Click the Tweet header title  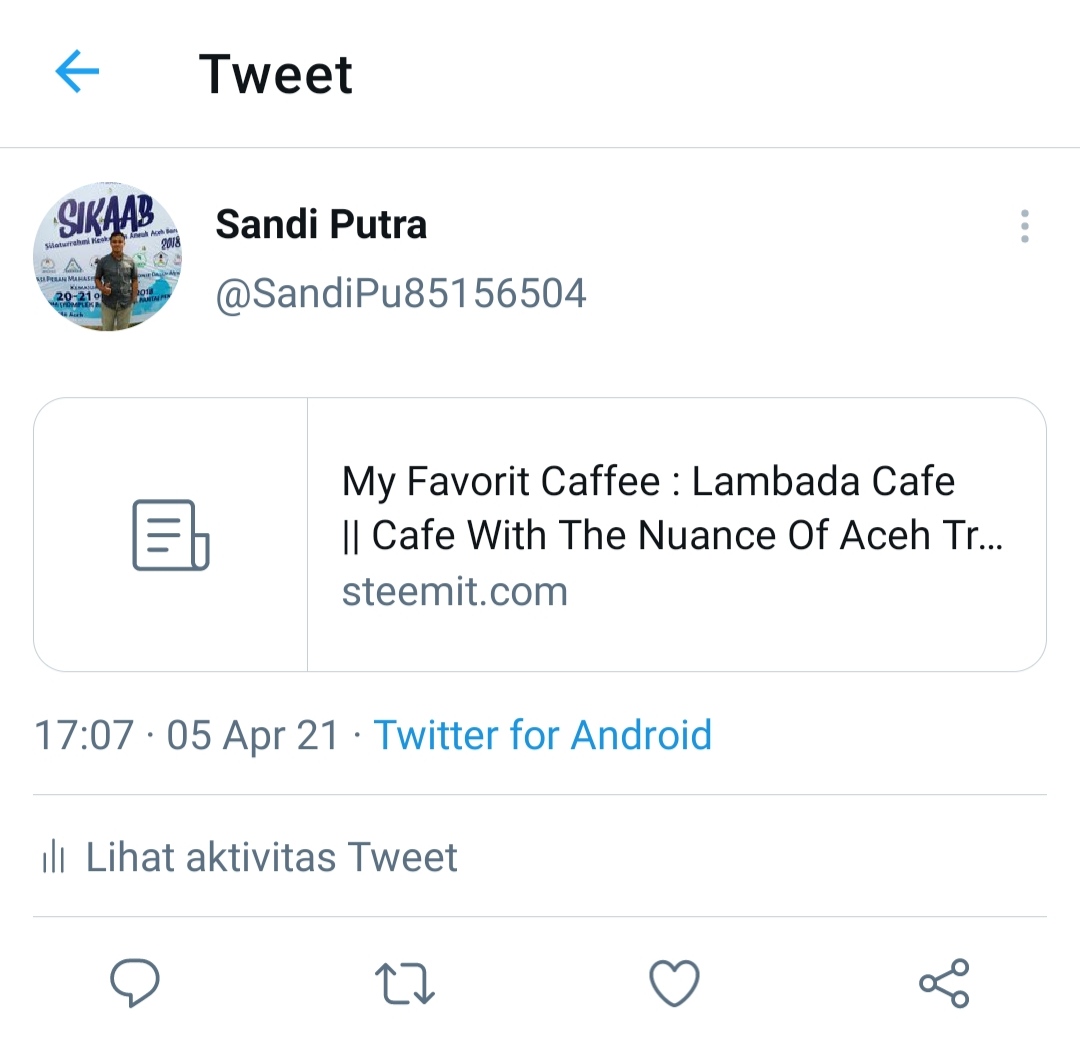pyautogui.click(x=276, y=74)
